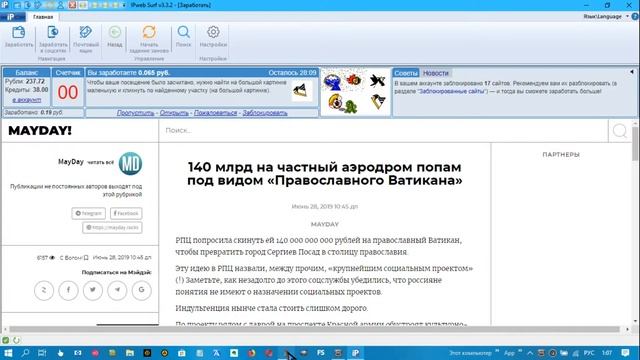Click the red-orange figure in captcha image
The image size is (640, 360).
coord(354,80)
